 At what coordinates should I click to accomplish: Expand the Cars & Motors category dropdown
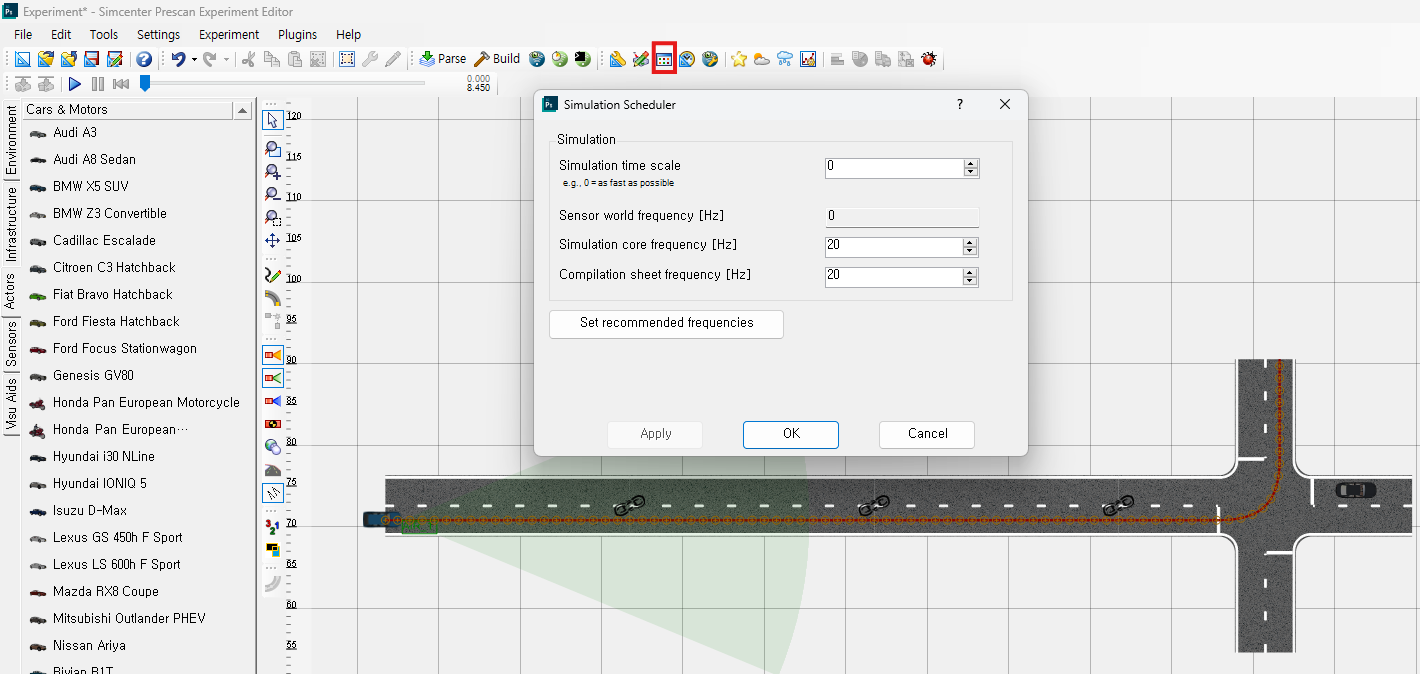[x=243, y=111]
